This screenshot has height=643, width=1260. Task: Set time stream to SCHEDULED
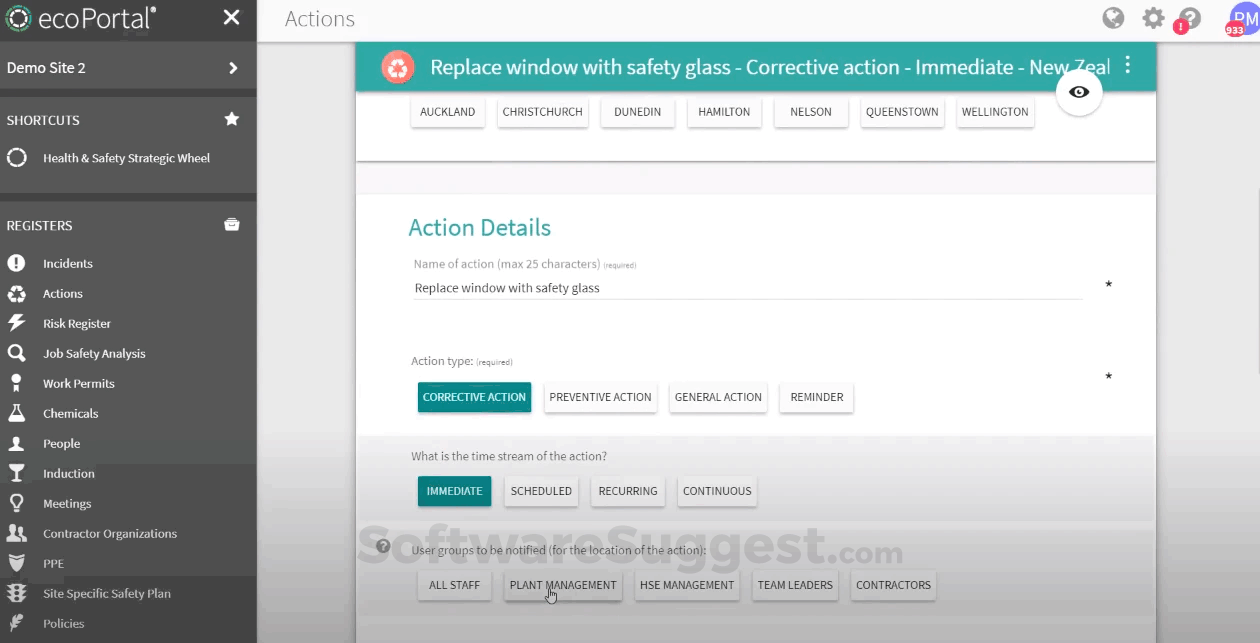(541, 491)
